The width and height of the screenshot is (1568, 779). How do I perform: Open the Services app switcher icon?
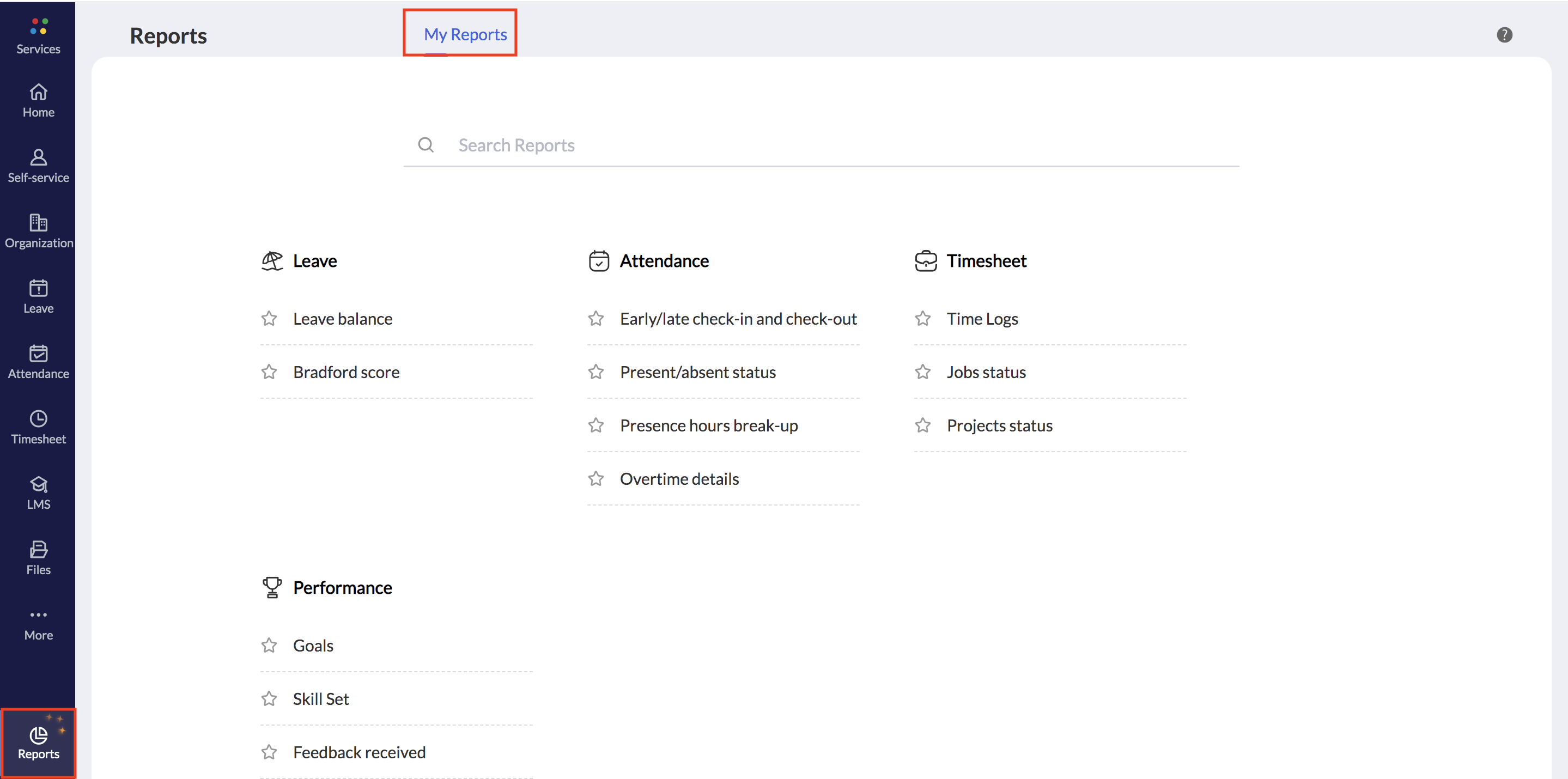[38, 27]
